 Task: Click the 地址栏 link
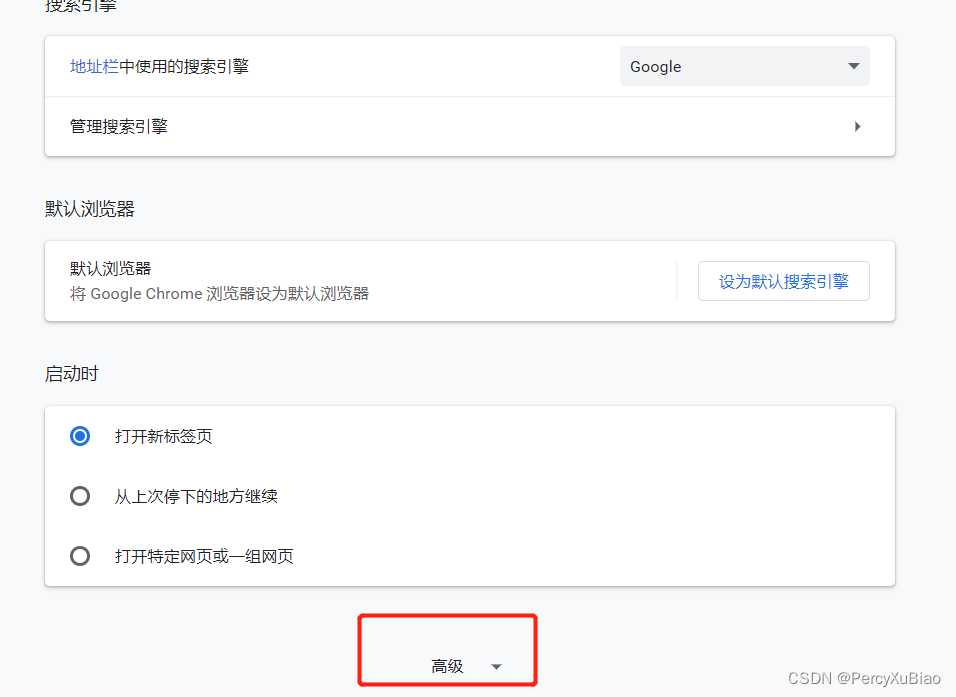tap(94, 66)
